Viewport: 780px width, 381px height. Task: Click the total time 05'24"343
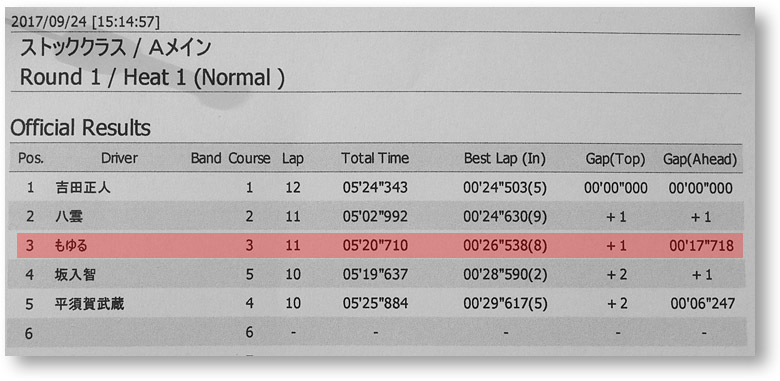pos(375,188)
